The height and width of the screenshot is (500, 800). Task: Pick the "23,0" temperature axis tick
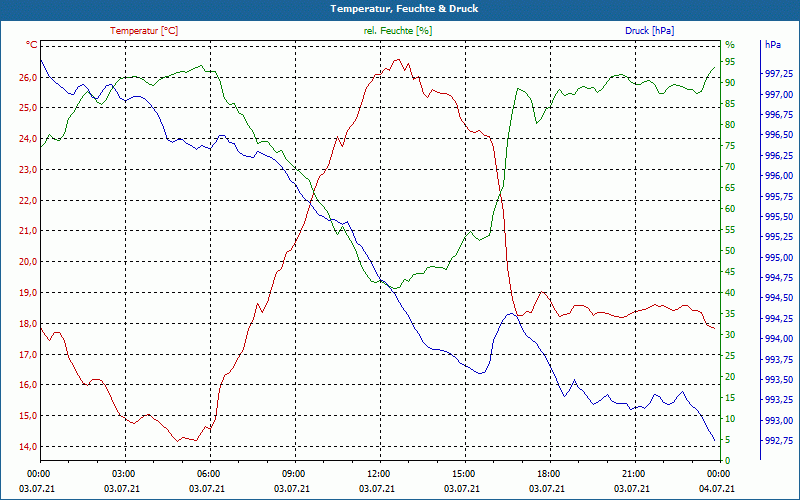pyautogui.click(x=28, y=169)
